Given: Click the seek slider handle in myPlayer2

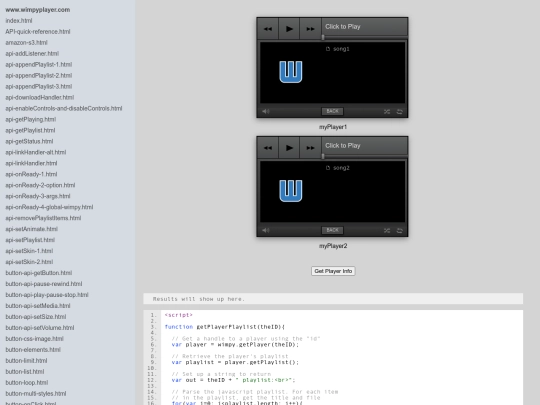Looking at the screenshot, I should pos(323,156).
